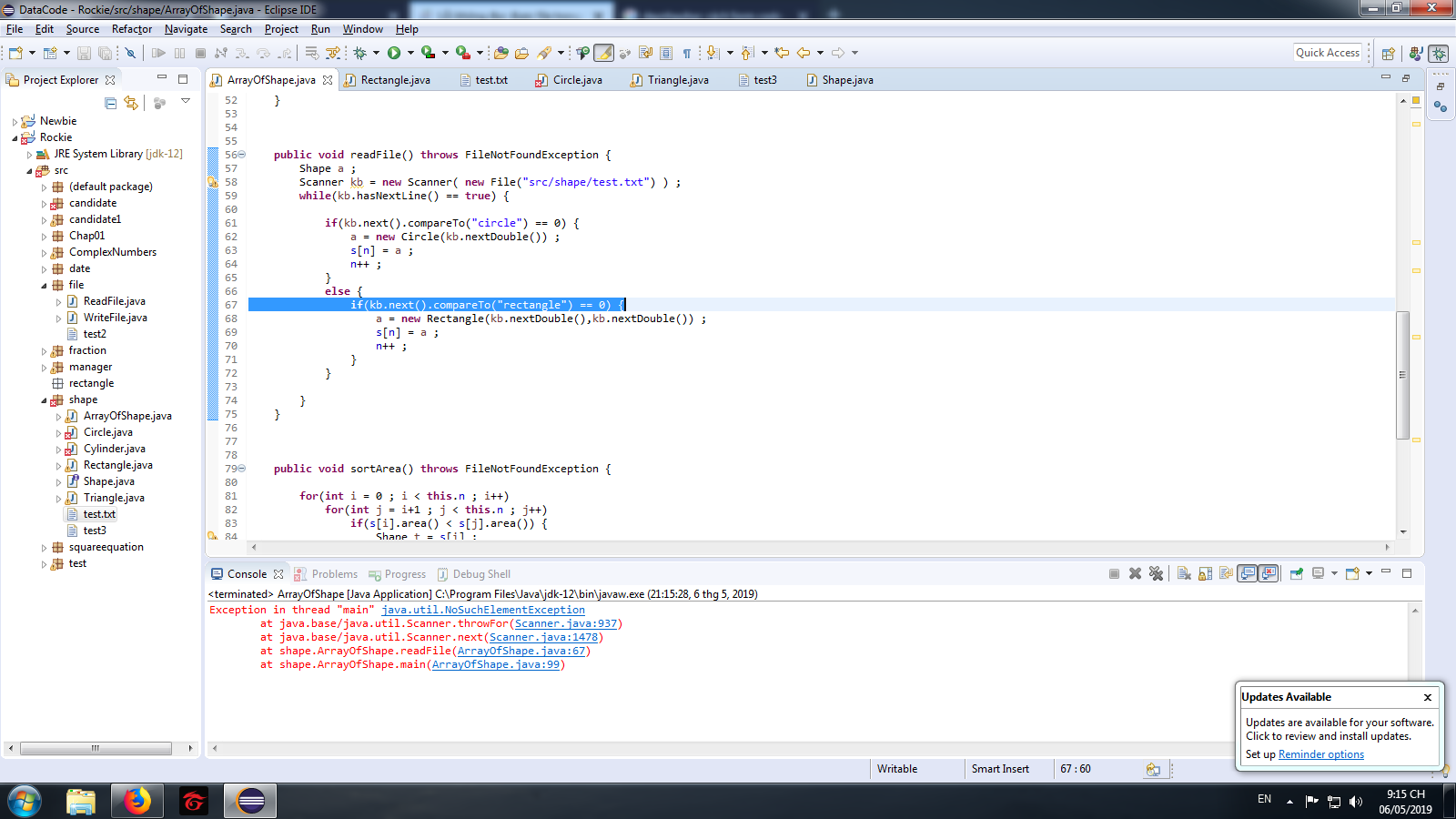This screenshot has width=1456, height=819.
Task: Toggle Scroll Lock in Console toolbar
Action: pos(1205,573)
